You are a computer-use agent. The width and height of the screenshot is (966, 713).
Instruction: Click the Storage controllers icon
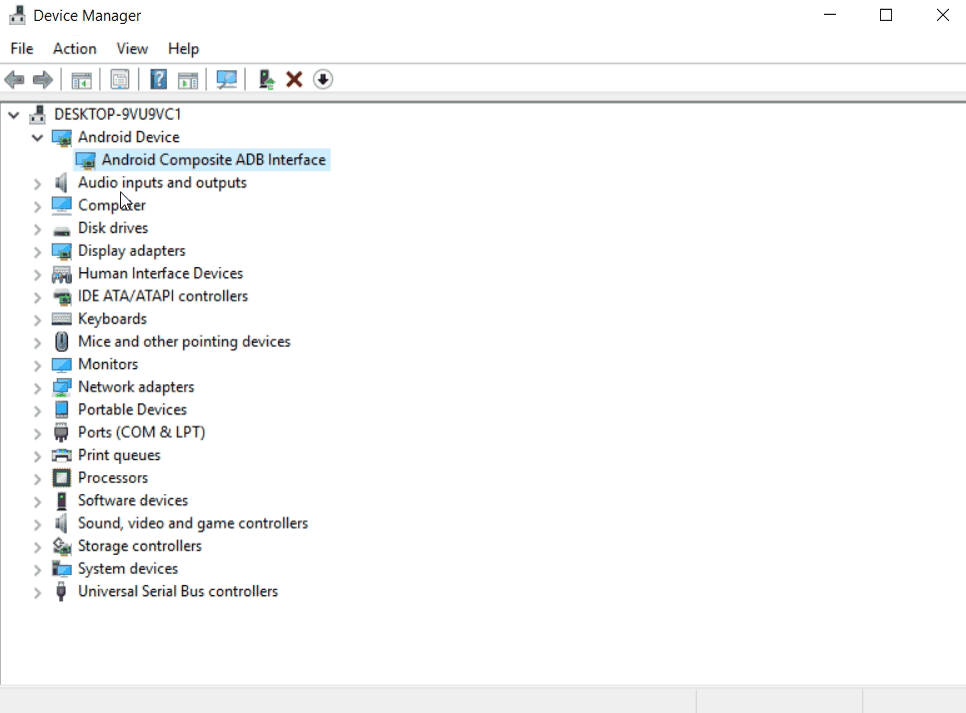pos(62,546)
